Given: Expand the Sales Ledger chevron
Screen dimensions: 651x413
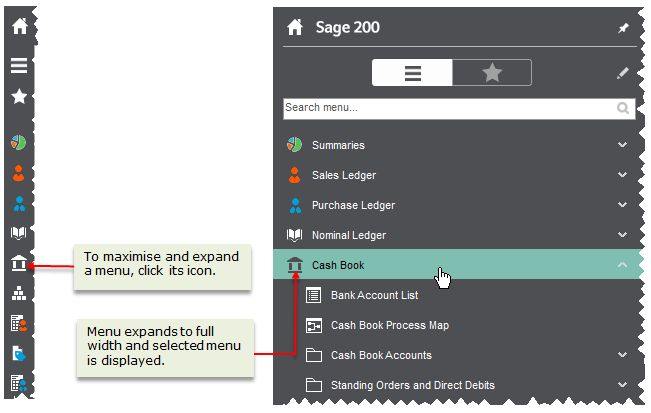Looking at the screenshot, I should coord(622,175).
